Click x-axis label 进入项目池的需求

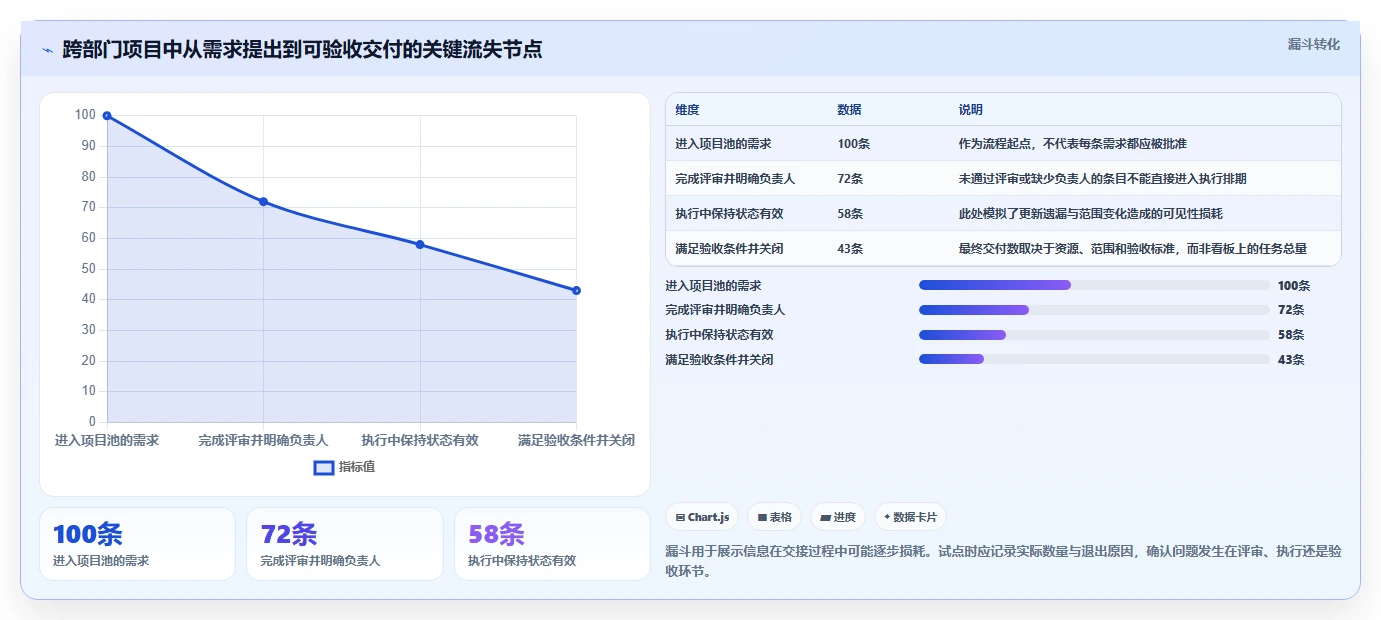coord(107,440)
